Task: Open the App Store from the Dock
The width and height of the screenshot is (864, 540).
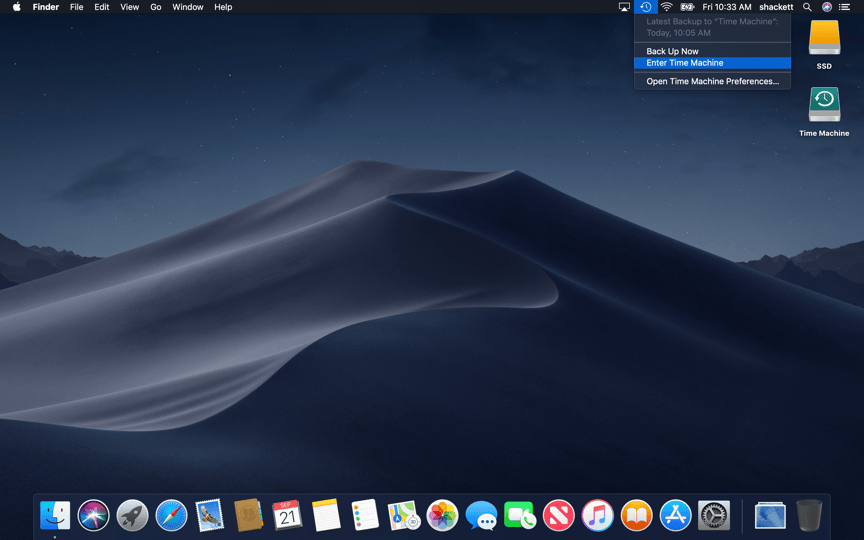Action: 675,515
